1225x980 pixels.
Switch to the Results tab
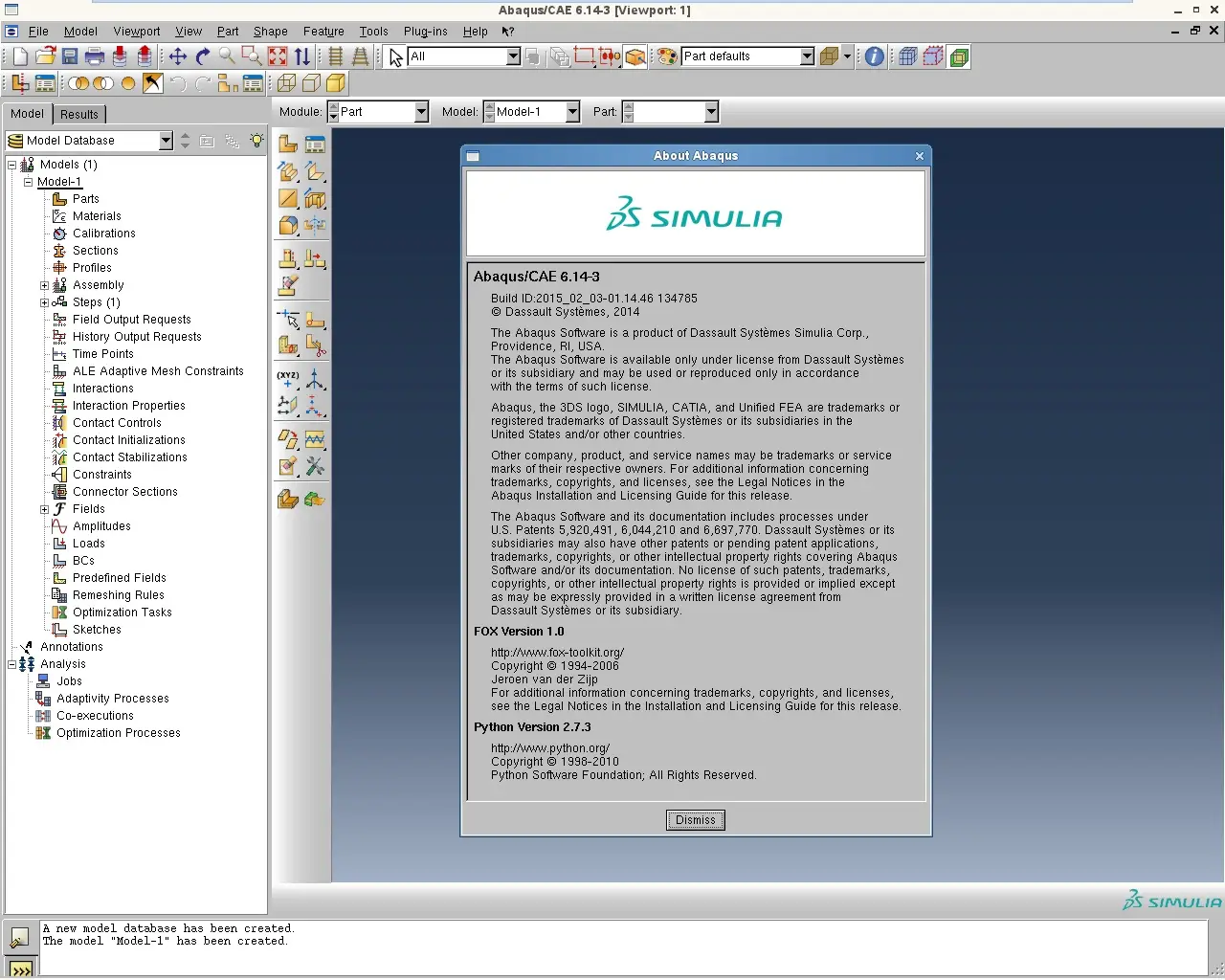[x=79, y=114]
